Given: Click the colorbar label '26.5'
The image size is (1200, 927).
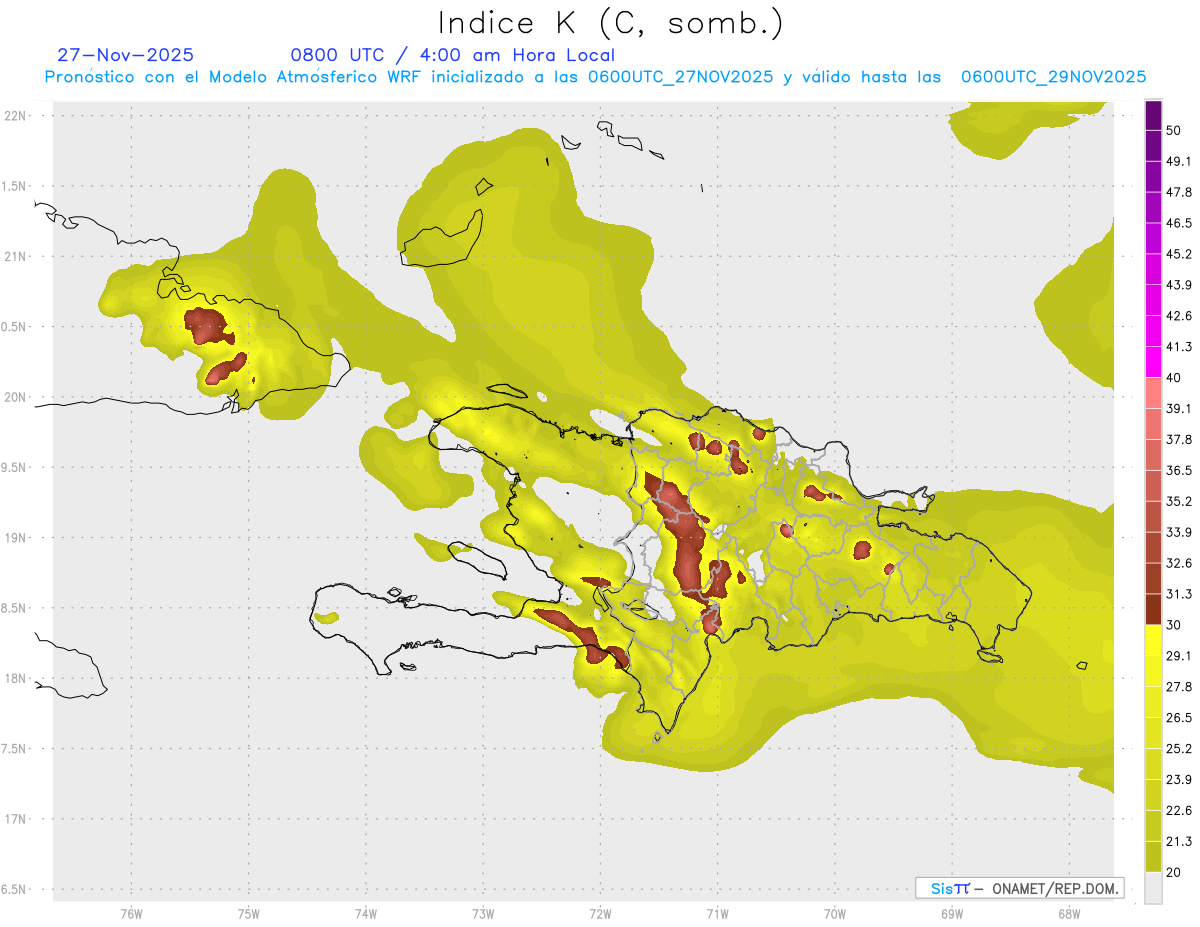Looking at the screenshot, I should [1178, 718].
